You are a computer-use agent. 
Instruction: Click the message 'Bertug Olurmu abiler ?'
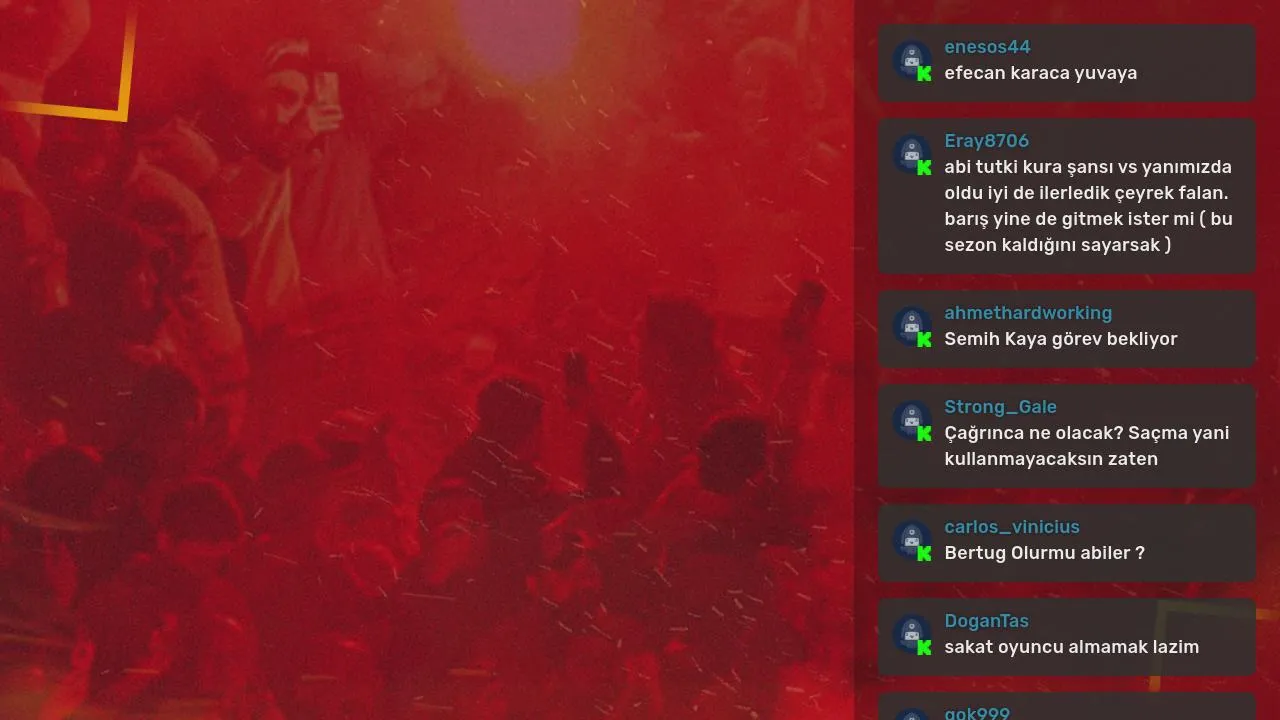click(x=1044, y=553)
